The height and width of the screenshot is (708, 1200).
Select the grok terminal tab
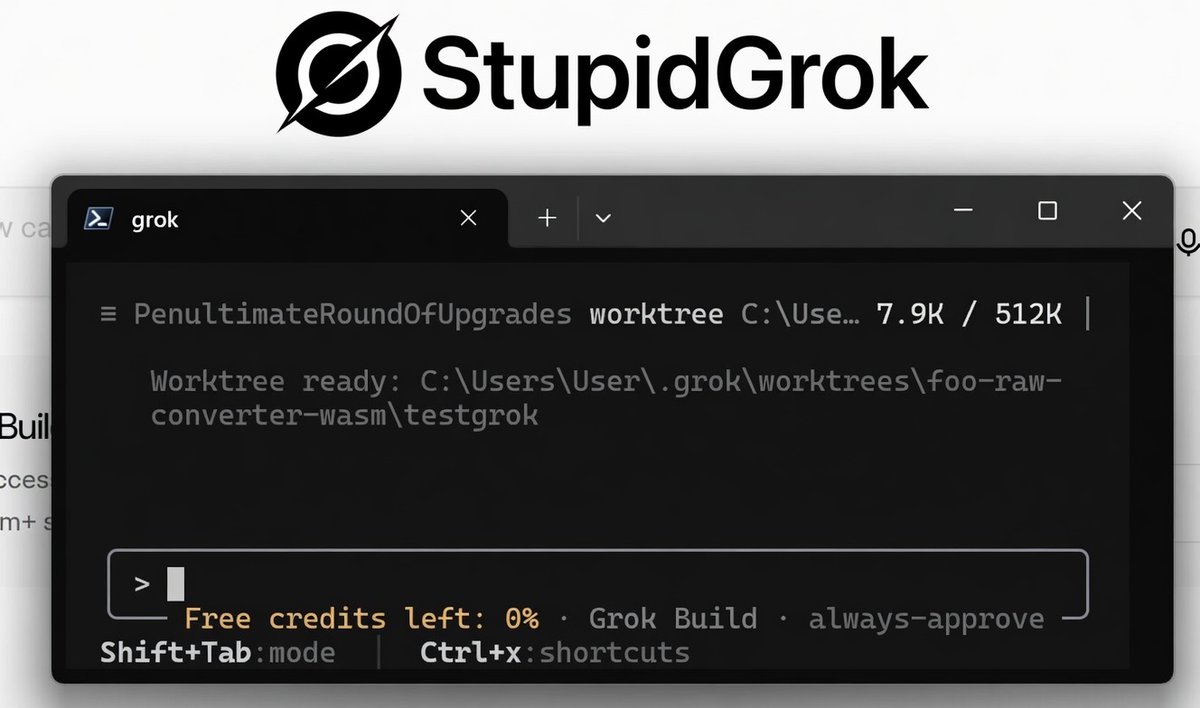pyautogui.click(x=286, y=217)
